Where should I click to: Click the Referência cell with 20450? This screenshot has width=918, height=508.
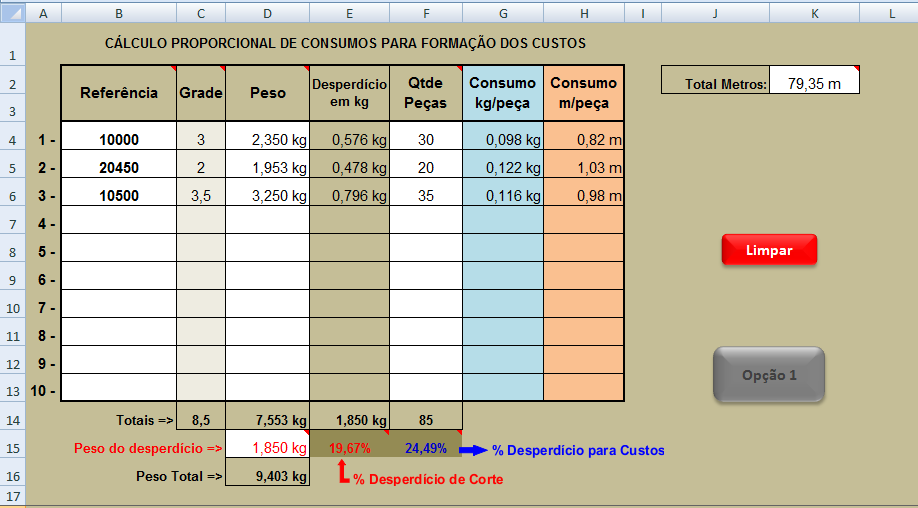tap(119, 168)
